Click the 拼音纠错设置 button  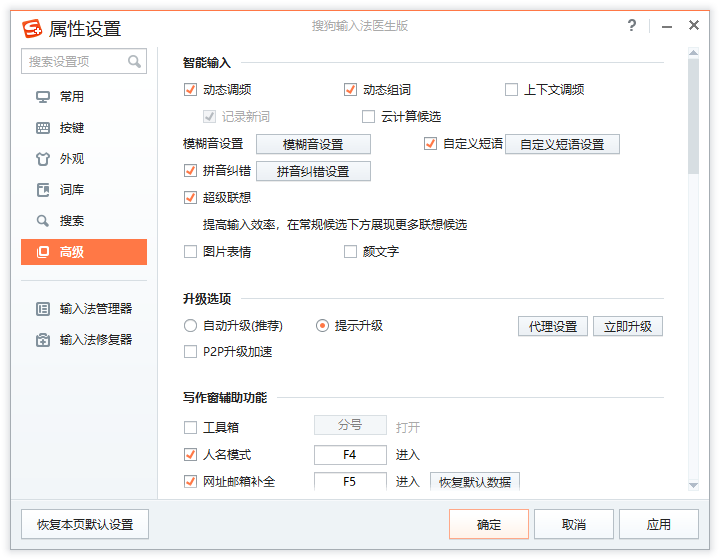point(313,171)
